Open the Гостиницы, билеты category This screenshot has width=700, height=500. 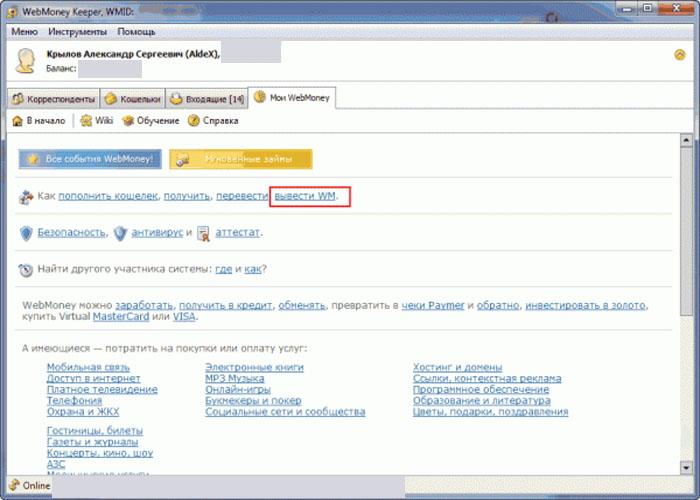[95, 431]
